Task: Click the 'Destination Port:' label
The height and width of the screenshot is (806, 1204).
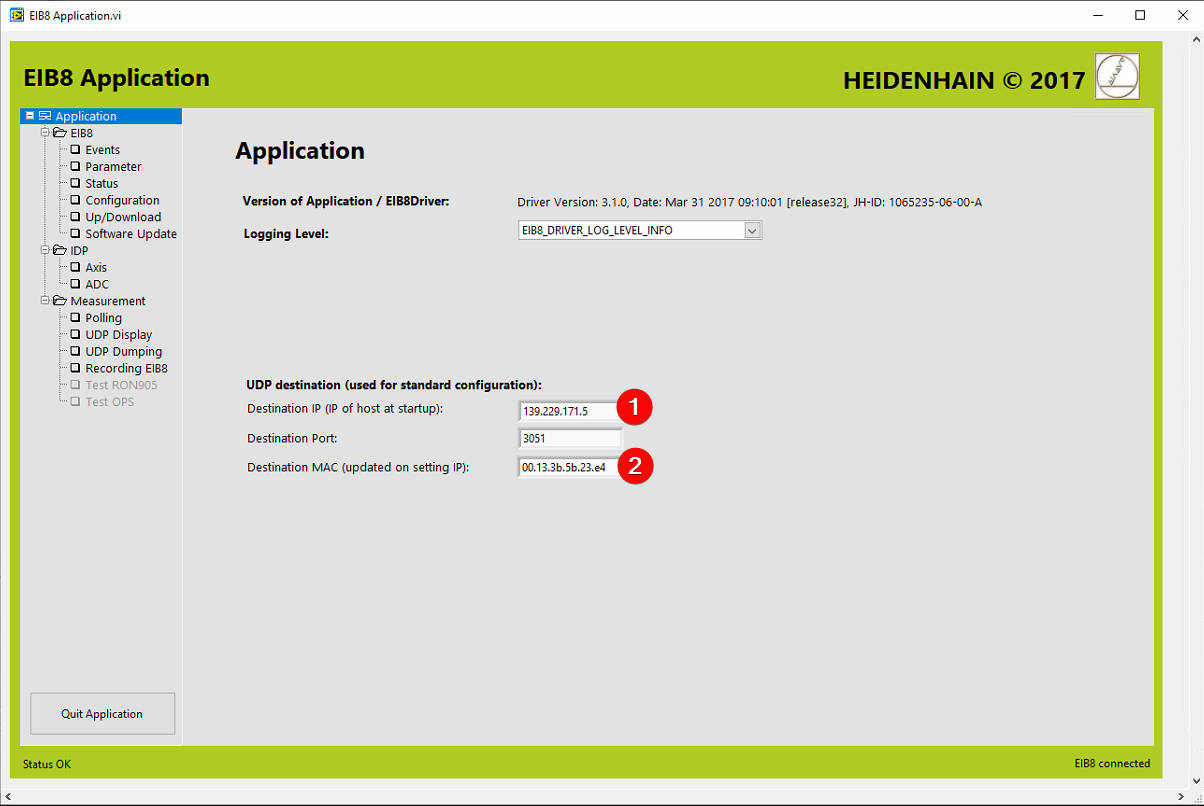Action: [x=294, y=438]
